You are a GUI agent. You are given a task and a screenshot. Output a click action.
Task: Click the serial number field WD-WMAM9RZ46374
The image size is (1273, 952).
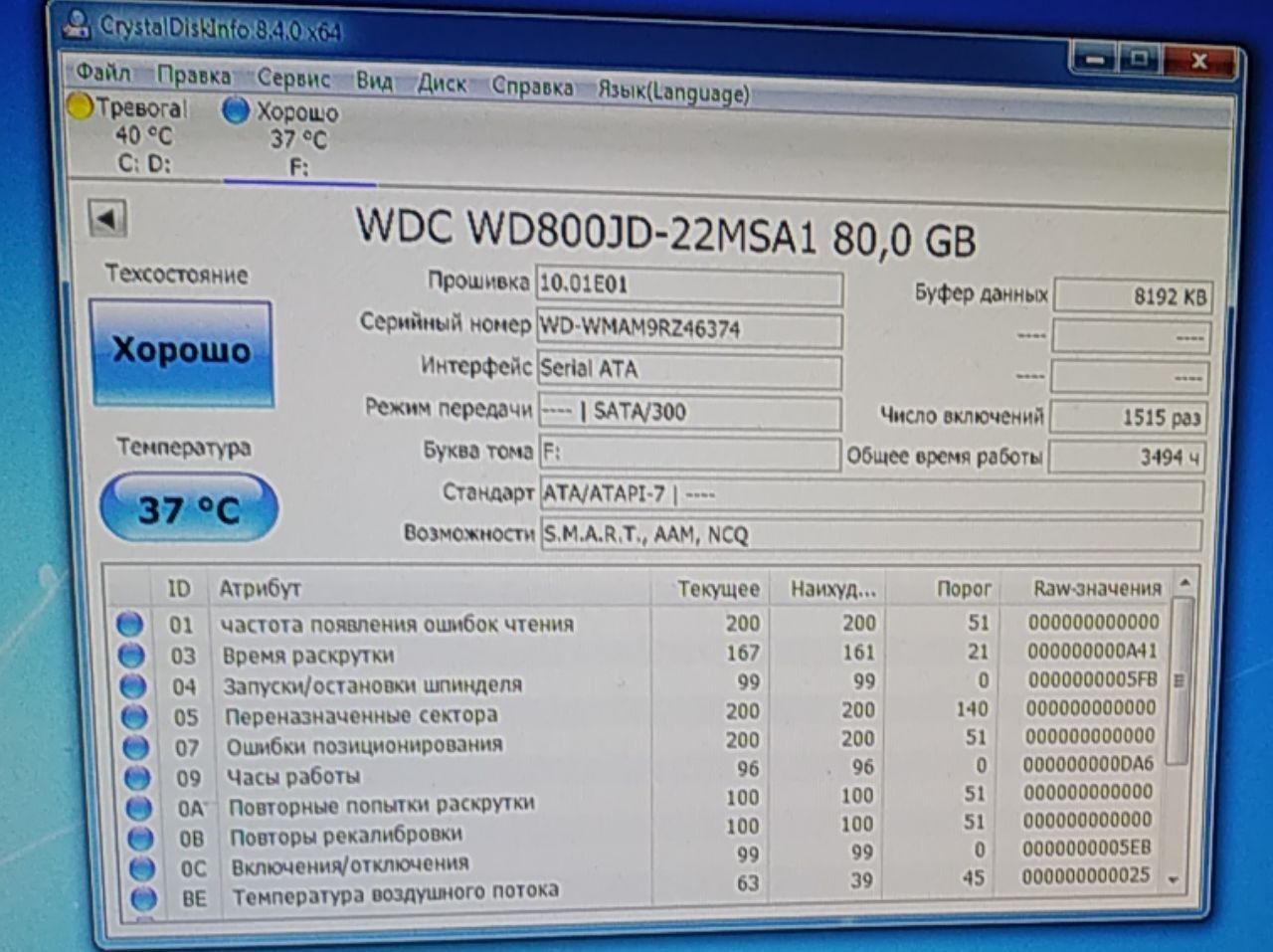pyautogui.click(x=689, y=329)
